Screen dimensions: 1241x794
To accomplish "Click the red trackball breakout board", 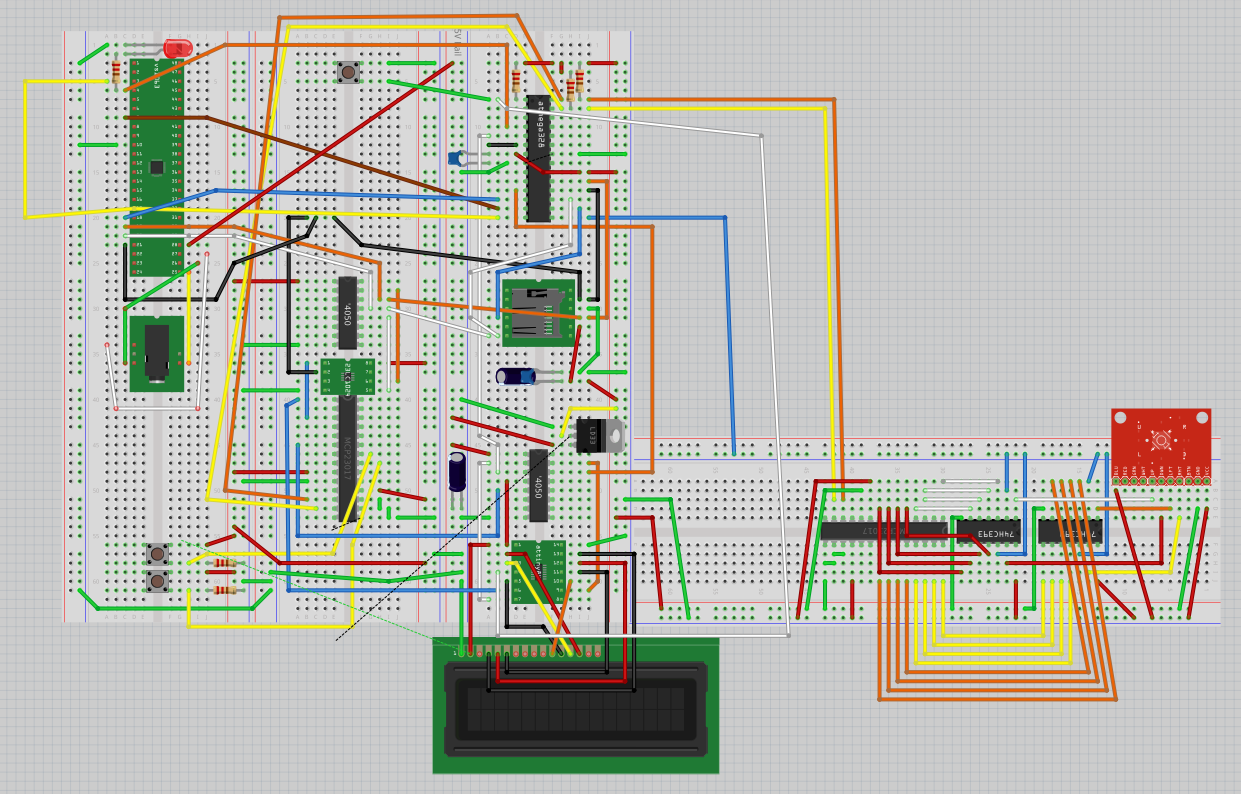I will (x=1161, y=446).
